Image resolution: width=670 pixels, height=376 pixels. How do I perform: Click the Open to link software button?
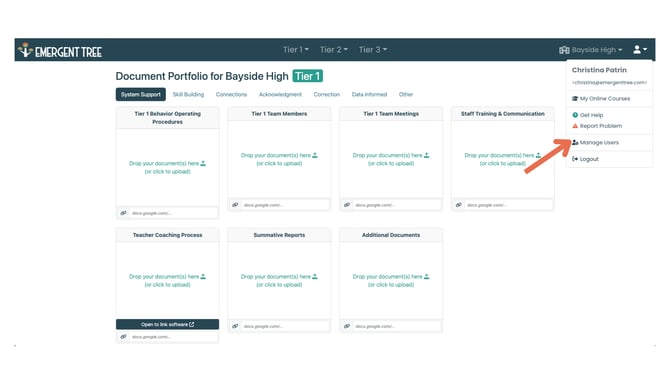pos(168,324)
